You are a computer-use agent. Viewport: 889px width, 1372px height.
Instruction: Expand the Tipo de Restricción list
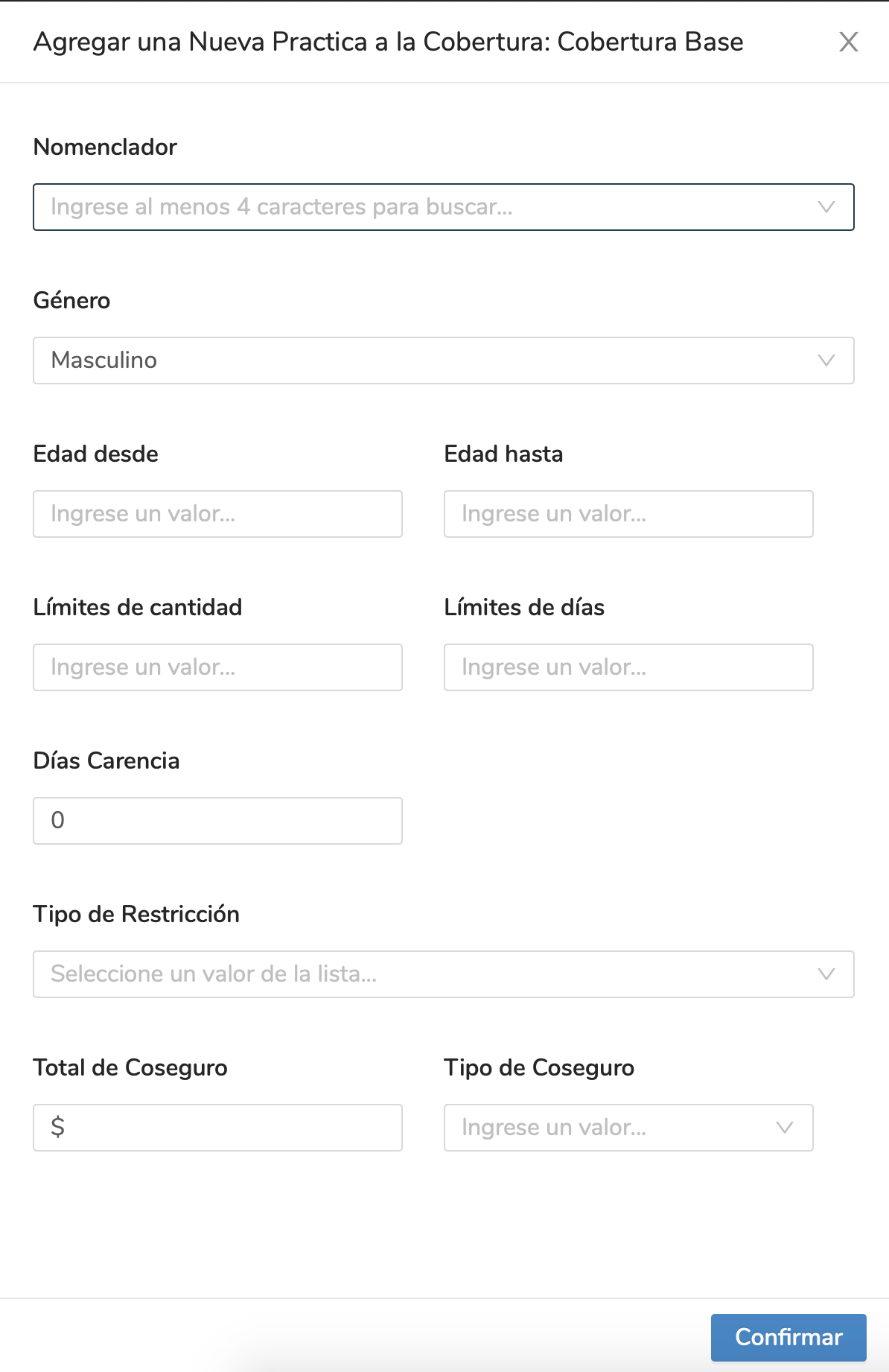(x=443, y=974)
